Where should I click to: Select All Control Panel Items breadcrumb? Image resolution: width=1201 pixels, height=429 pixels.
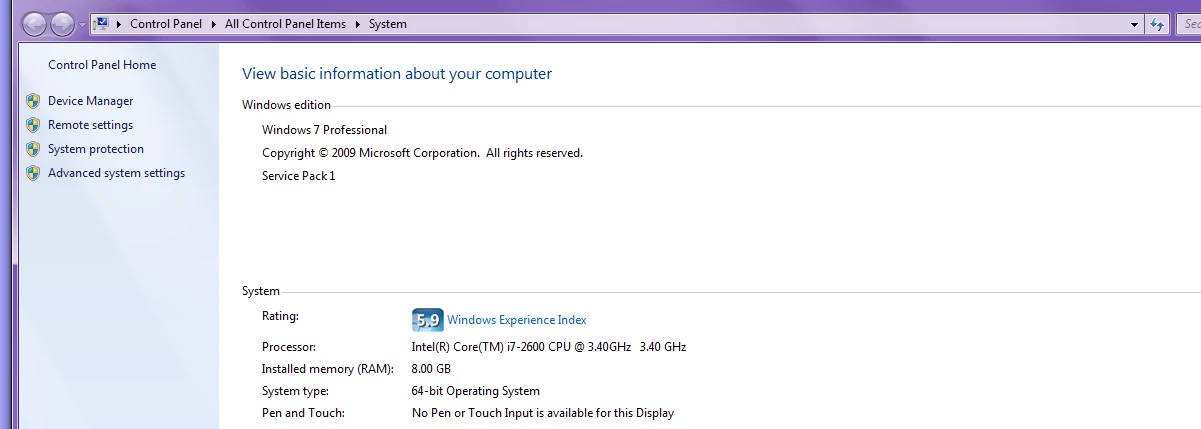click(x=285, y=24)
